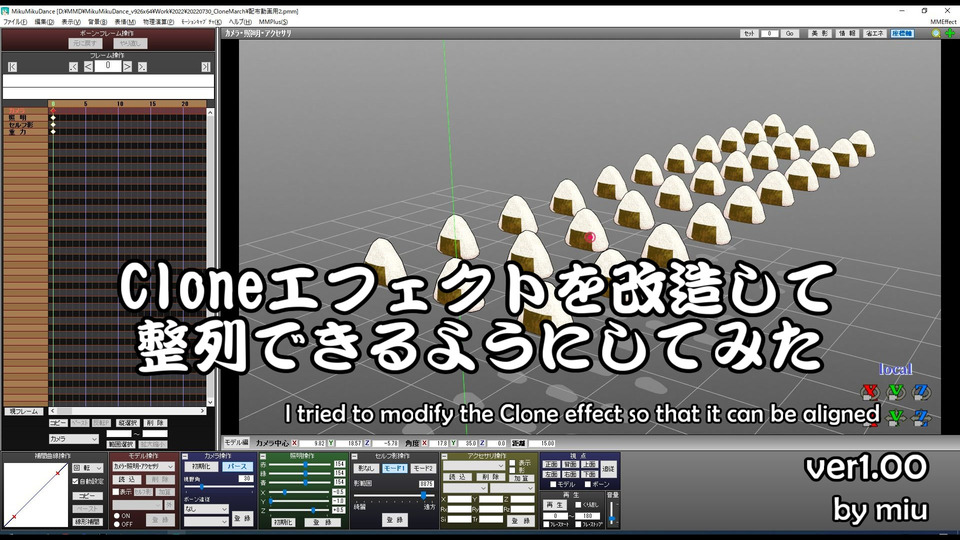Open the 回転 interpolation dropdown
Screen dimensions: 960x540
tap(88, 468)
